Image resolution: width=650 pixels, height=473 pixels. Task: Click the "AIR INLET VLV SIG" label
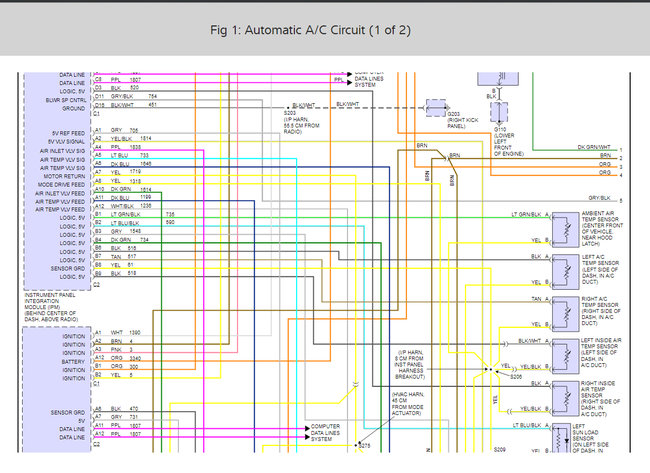63,151
